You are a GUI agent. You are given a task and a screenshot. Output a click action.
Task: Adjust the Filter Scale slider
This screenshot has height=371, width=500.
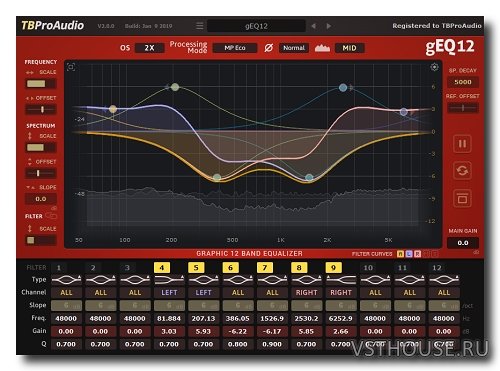(41, 240)
